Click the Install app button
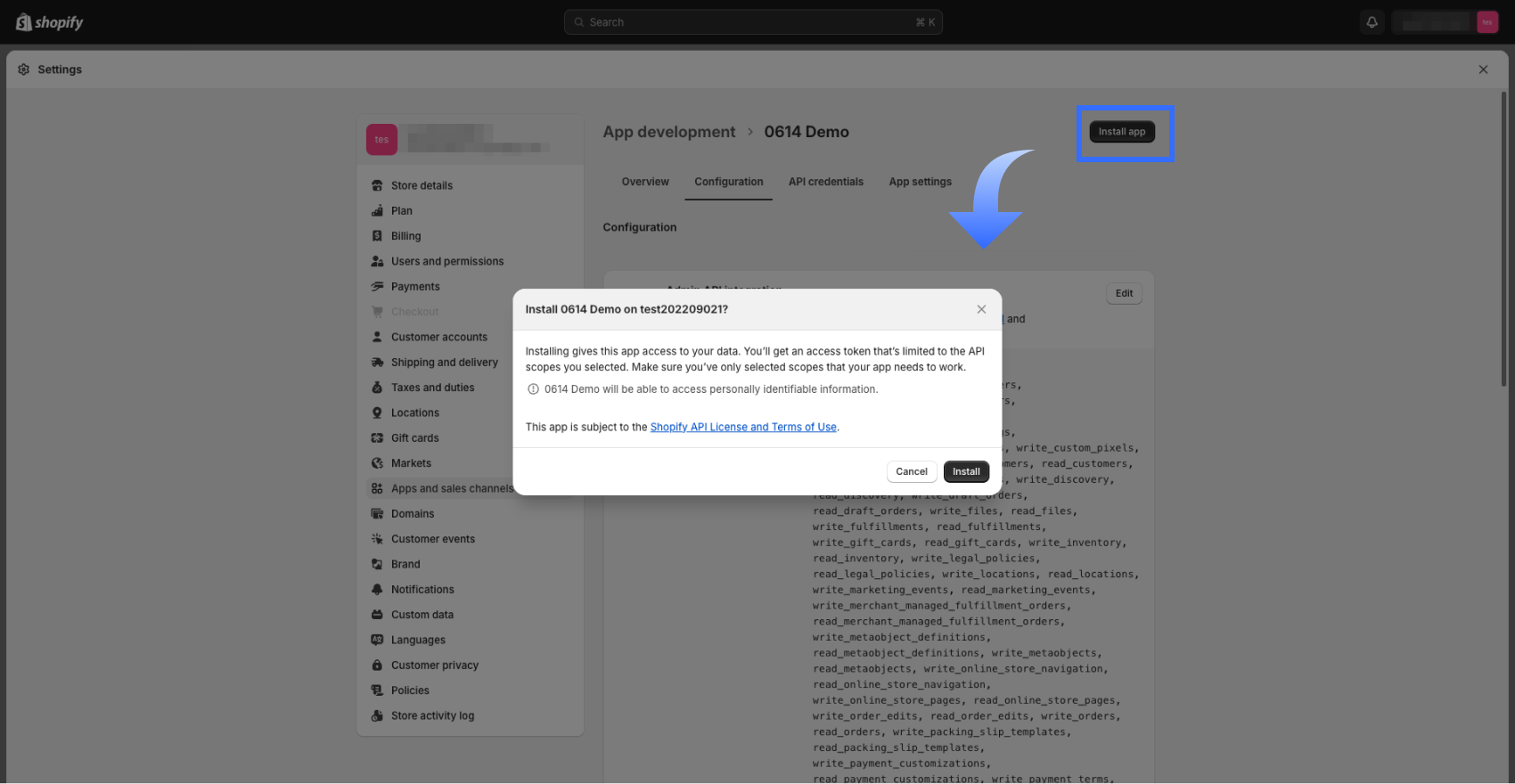Image resolution: width=1515 pixels, height=784 pixels. (1122, 132)
